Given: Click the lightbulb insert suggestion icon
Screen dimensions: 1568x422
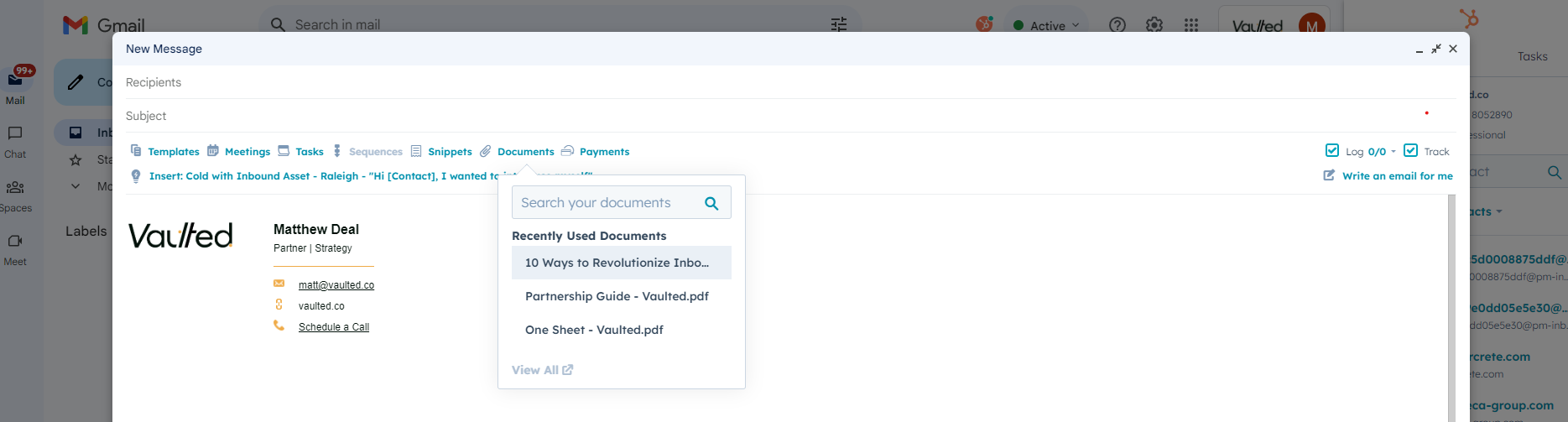Looking at the screenshot, I should click(x=136, y=176).
